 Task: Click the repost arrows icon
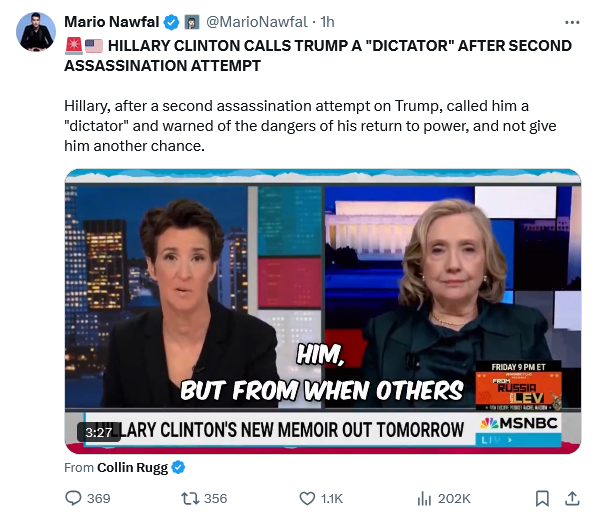tap(190, 498)
